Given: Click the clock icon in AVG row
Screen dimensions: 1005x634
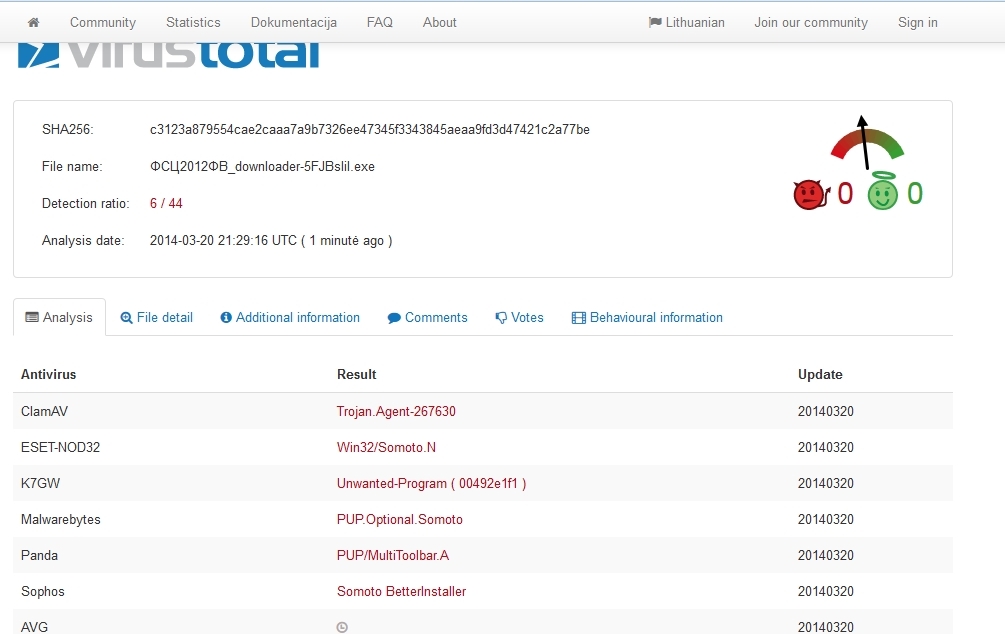Looking at the screenshot, I should (342, 627).
